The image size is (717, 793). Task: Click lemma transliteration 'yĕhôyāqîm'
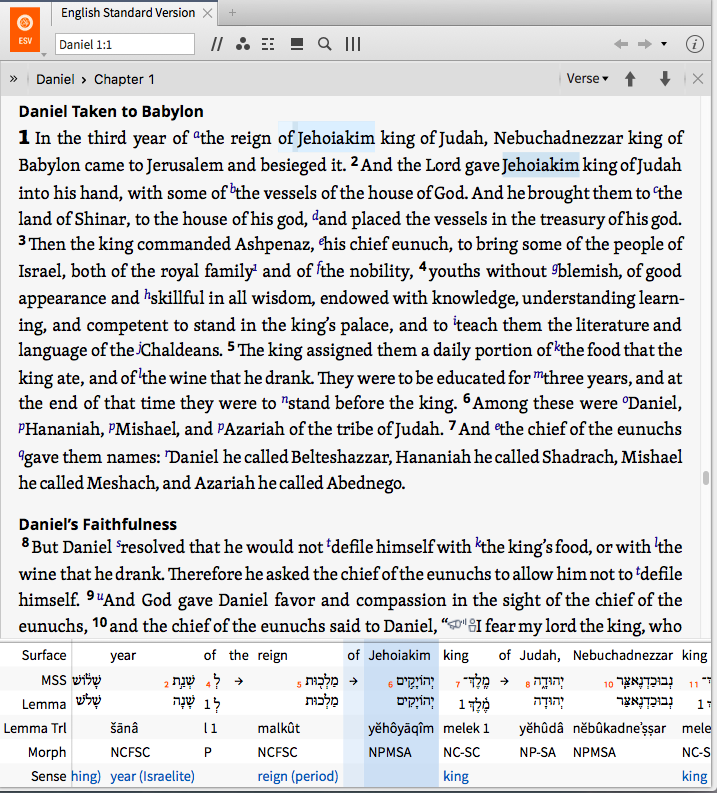pyautogui.click(x=401, y=728)
